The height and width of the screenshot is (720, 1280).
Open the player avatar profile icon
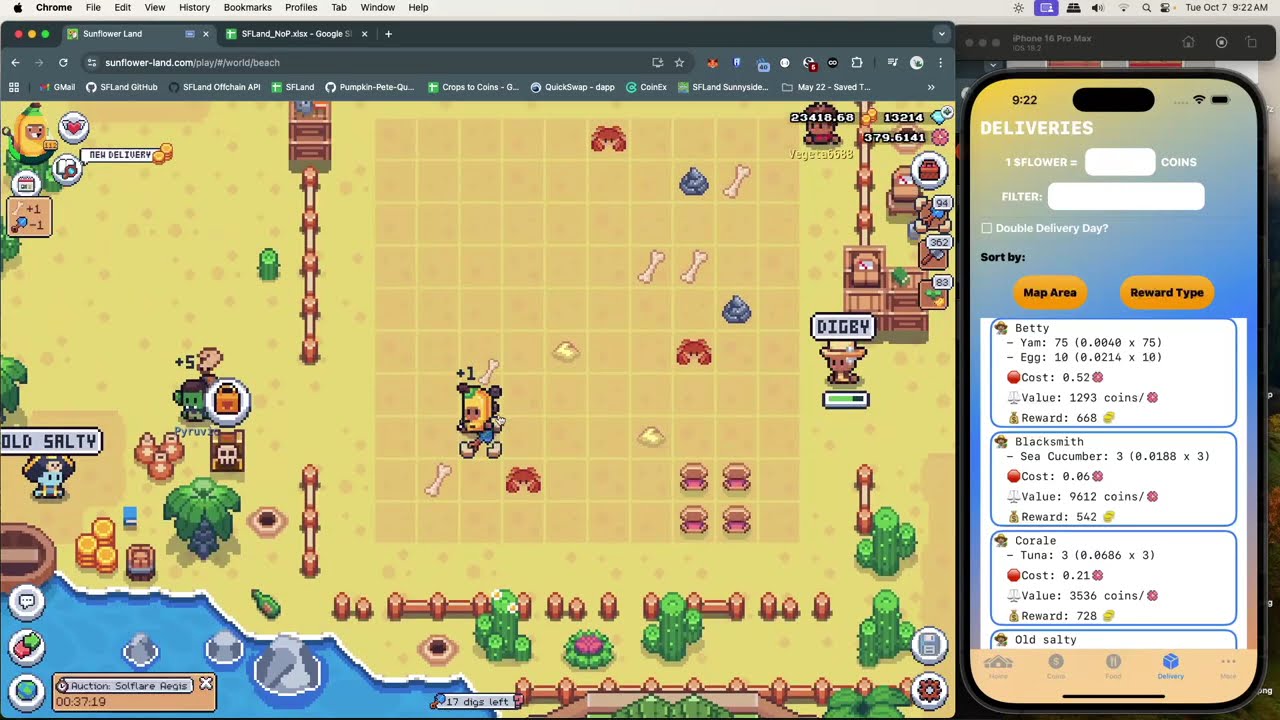32,135
